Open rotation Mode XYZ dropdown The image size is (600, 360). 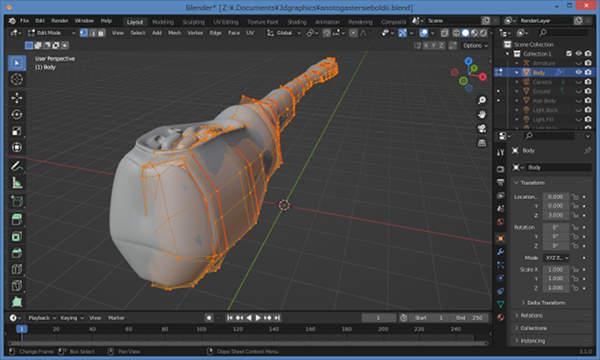556,258
